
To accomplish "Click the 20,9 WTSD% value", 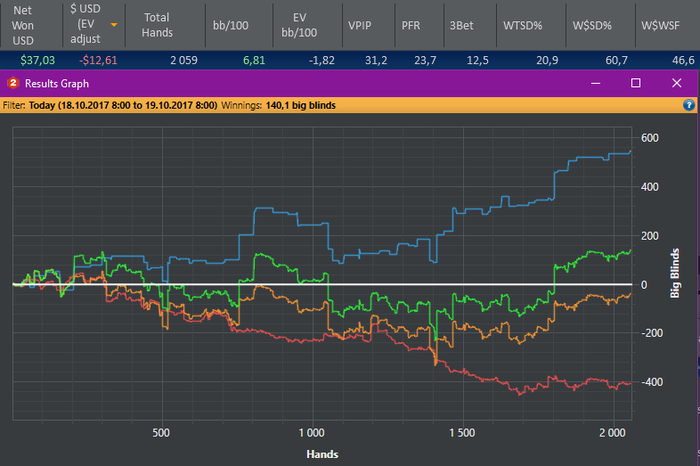I will 547,60.
